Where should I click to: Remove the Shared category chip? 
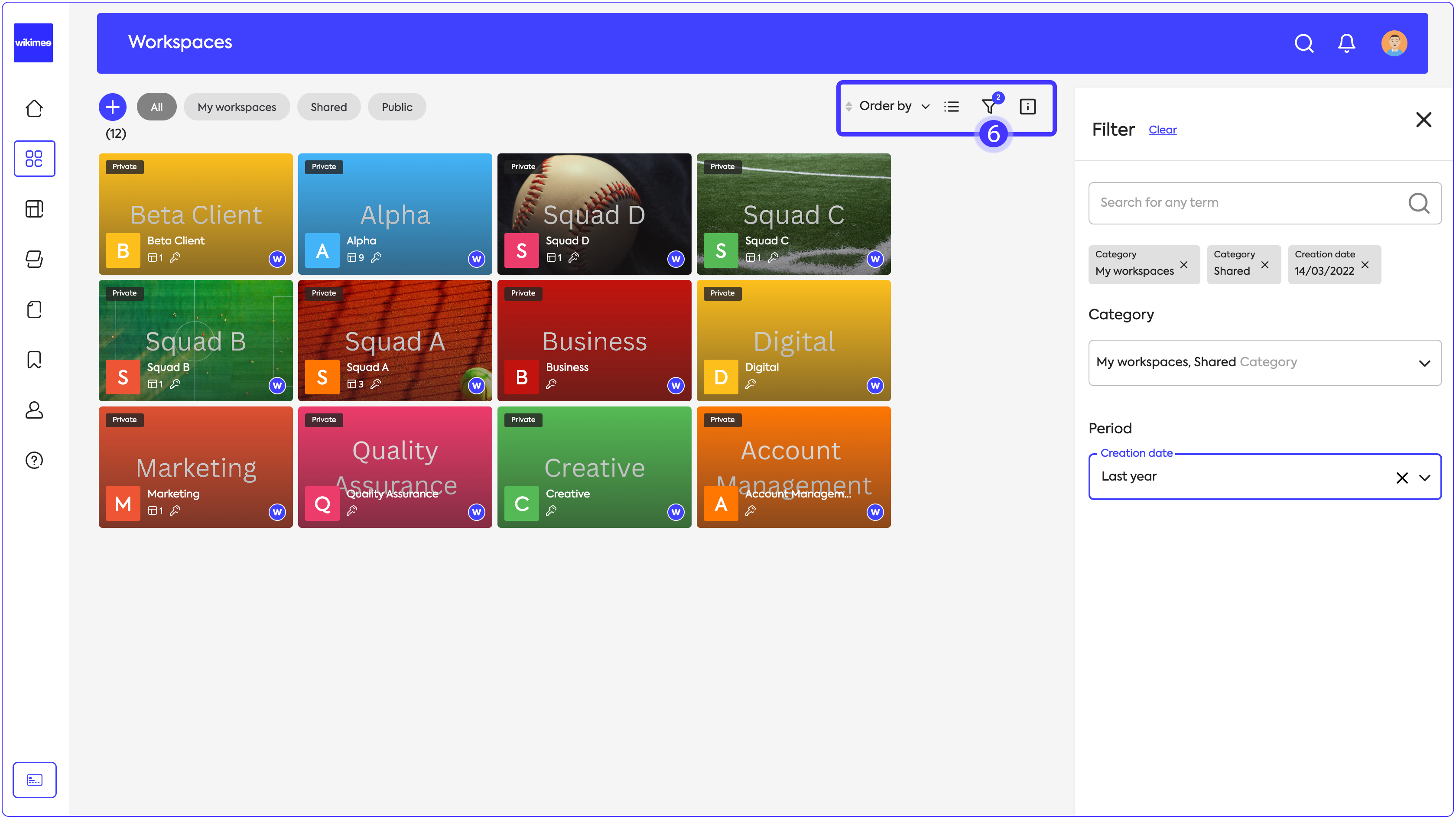click(1264, 264)
